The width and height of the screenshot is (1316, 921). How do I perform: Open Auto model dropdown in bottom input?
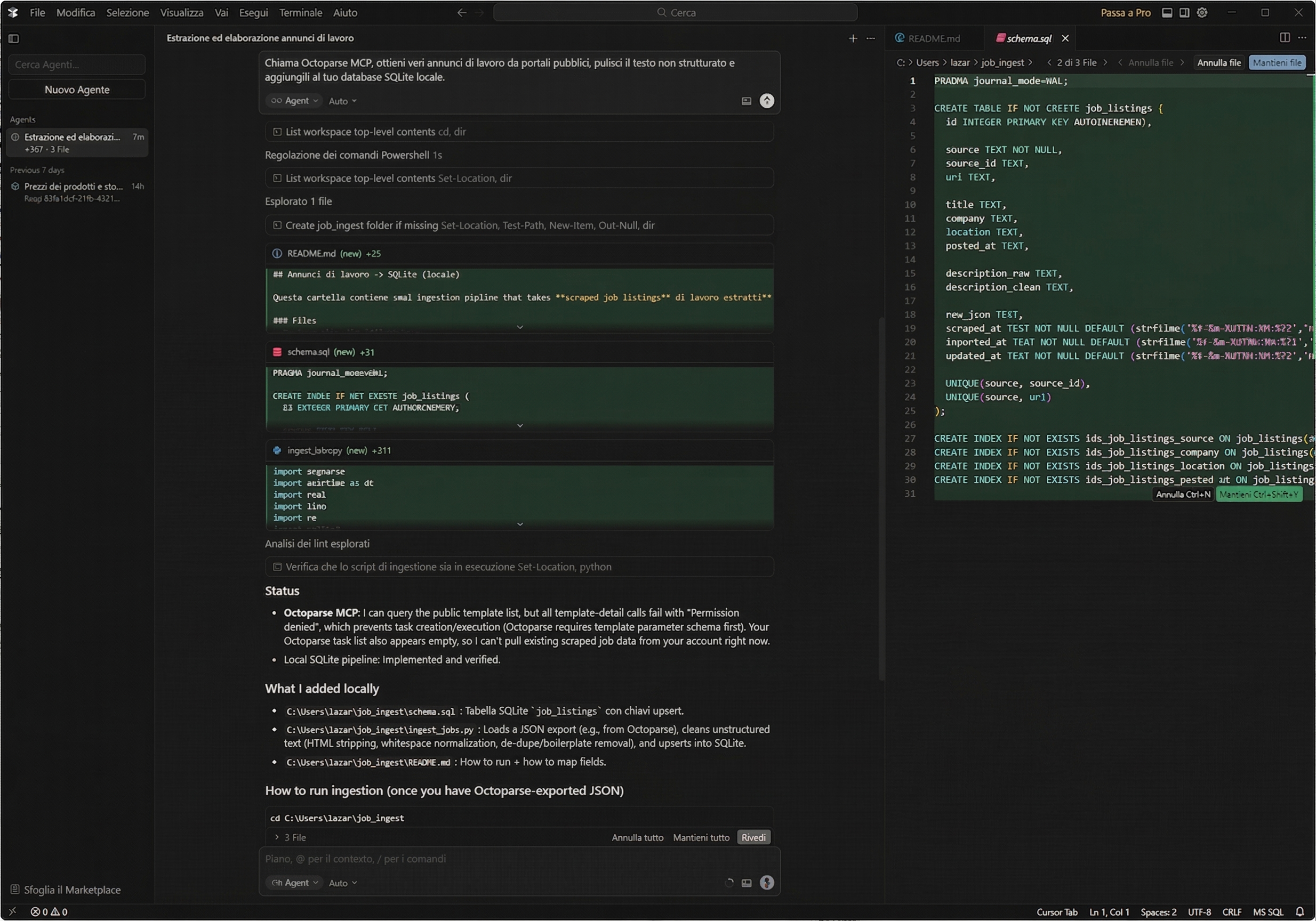[342, 883]
